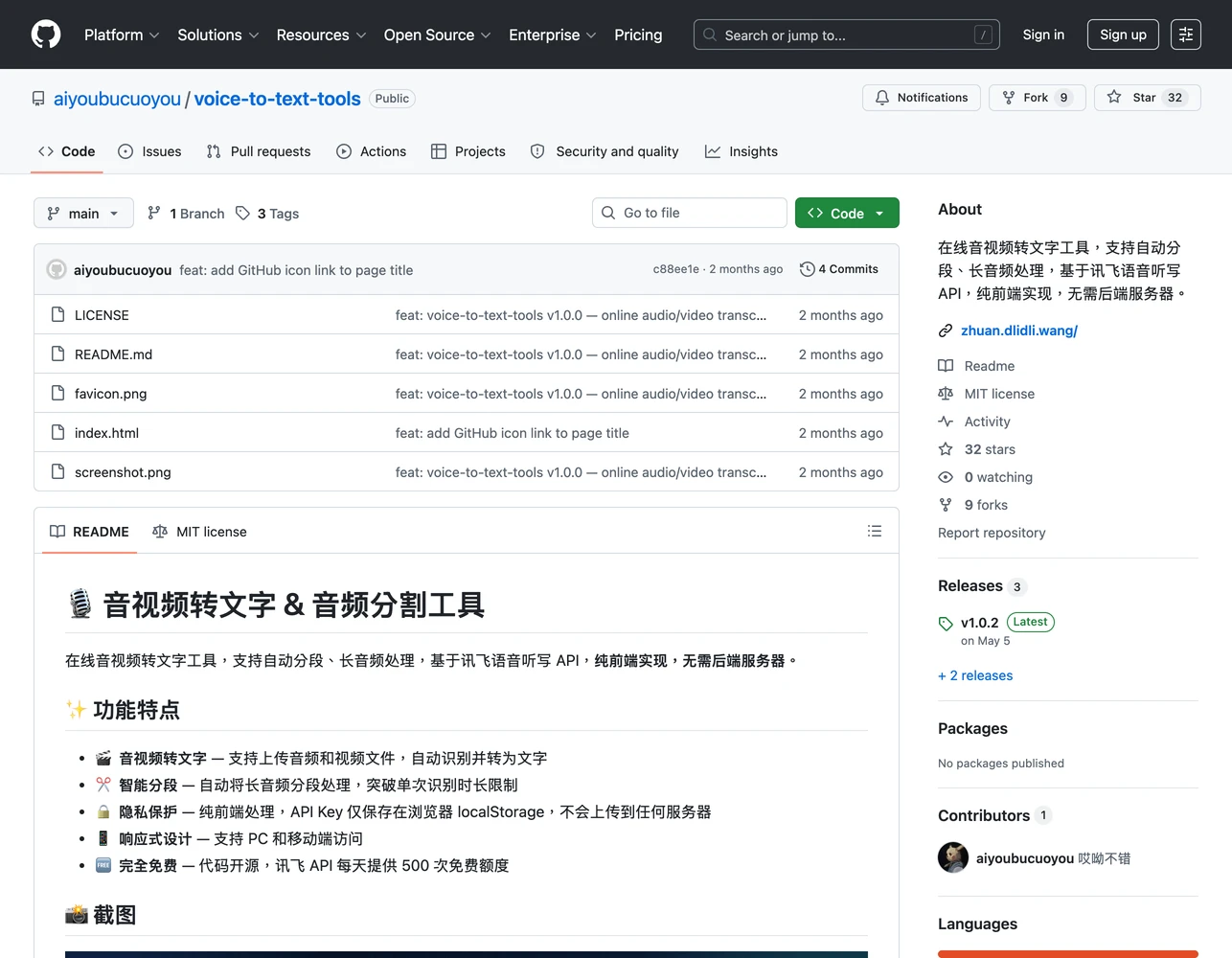Screen dimensions: 1232x958
Task: Open the README outline list icon
Action: coord(875,531)
